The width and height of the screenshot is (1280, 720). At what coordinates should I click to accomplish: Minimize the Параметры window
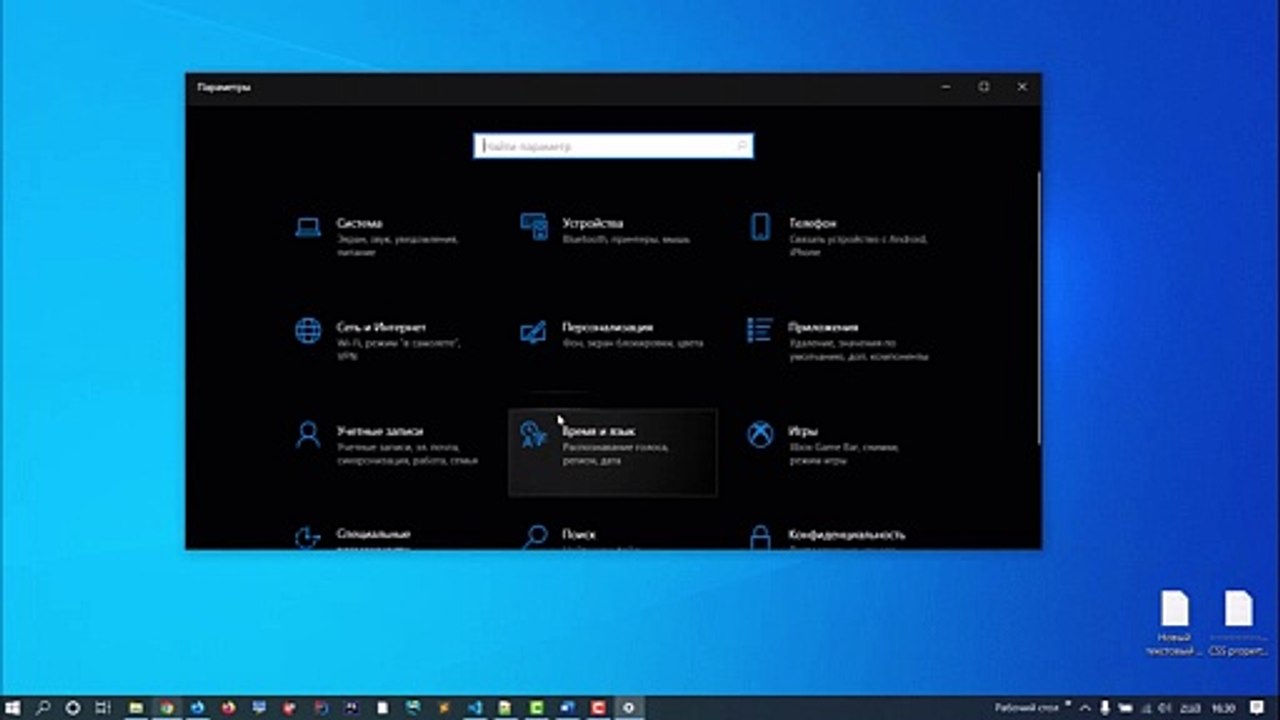click(946, 87)
